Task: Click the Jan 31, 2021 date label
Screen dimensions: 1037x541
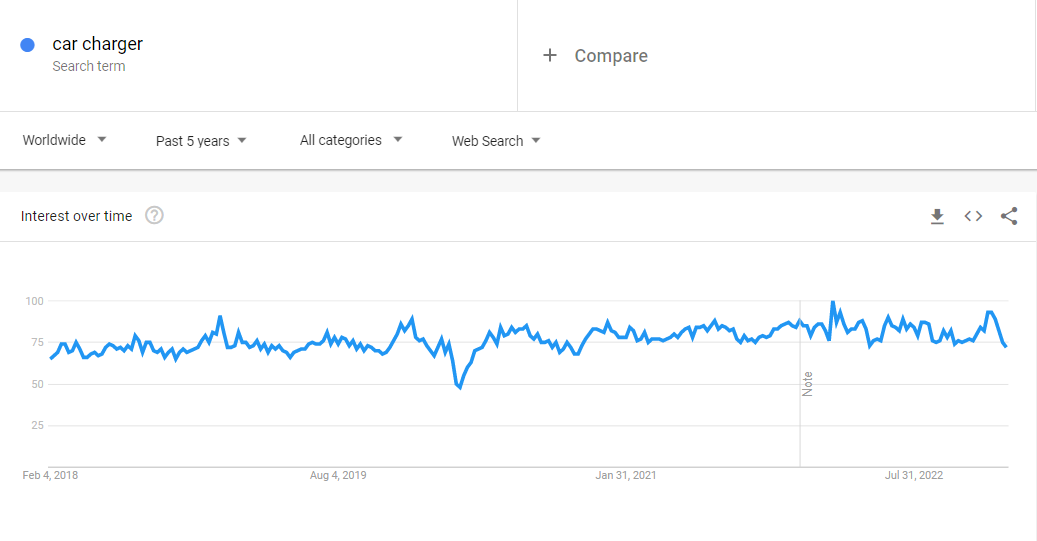Action: [x=626, y=475]
